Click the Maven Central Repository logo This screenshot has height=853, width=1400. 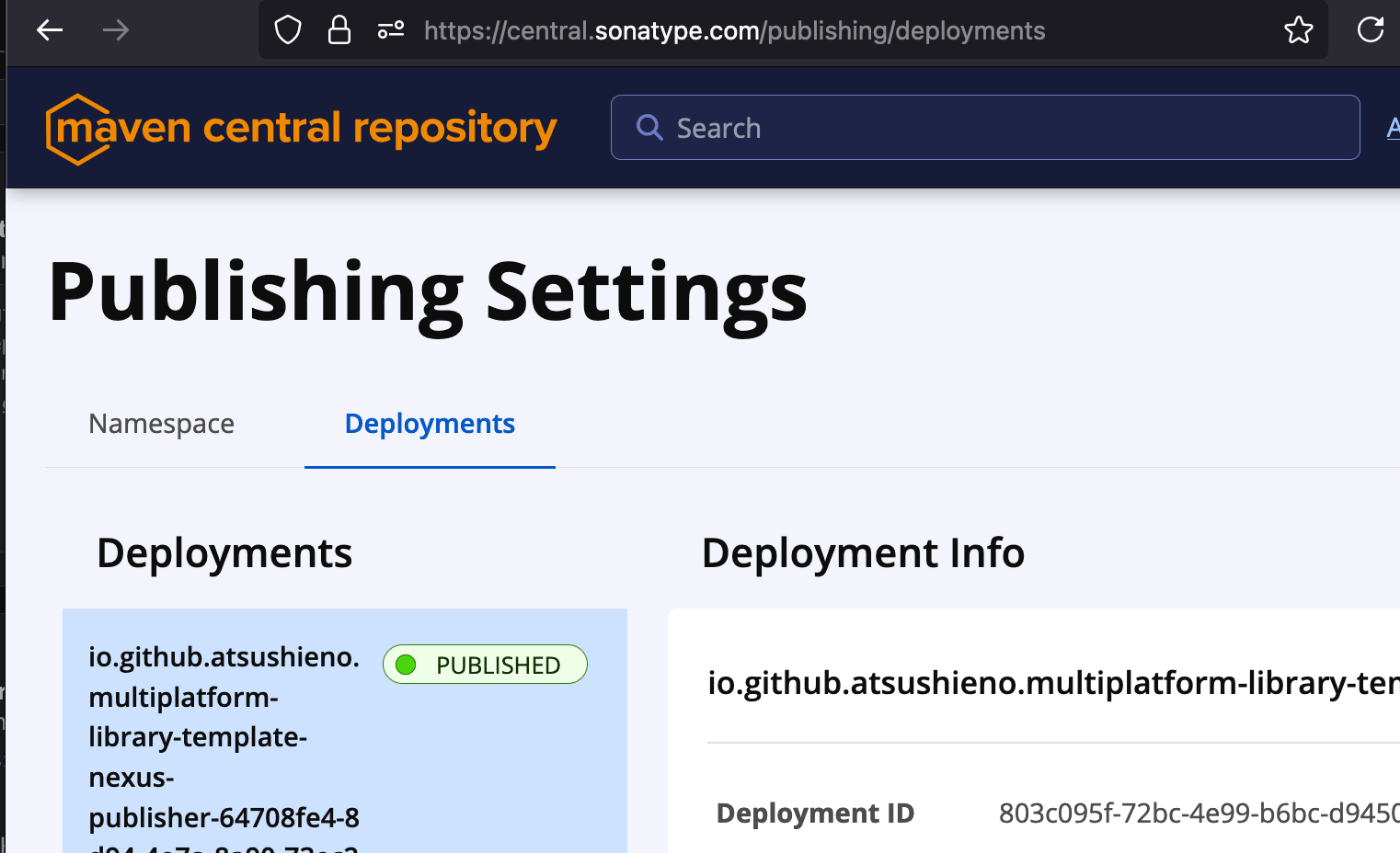click(x=301, y=129)
